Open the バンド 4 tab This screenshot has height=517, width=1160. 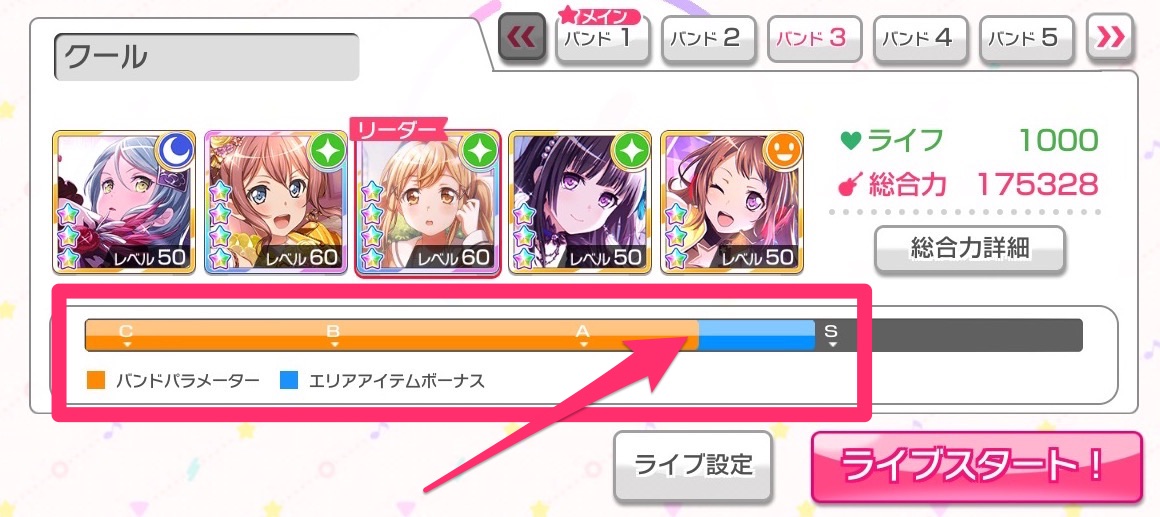tap(920, 38)
